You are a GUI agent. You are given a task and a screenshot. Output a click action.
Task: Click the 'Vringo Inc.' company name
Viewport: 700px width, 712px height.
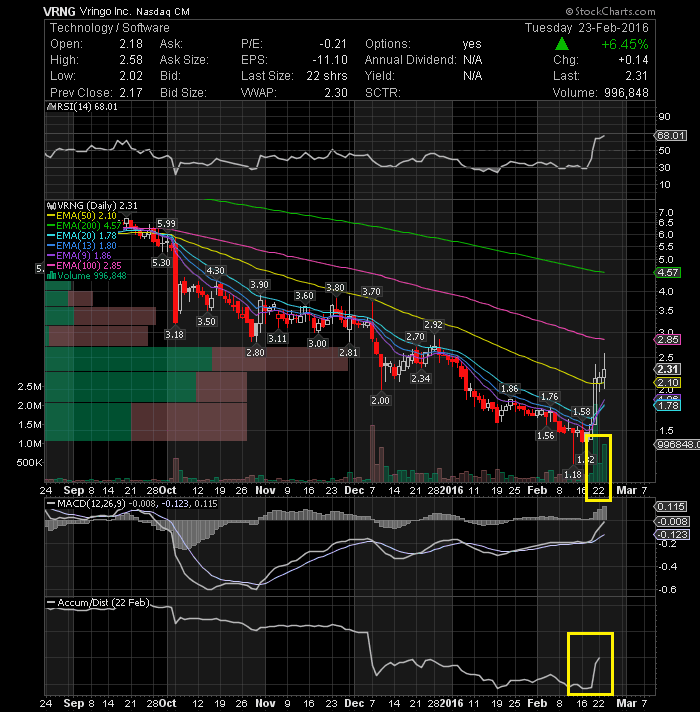point(105,11)
